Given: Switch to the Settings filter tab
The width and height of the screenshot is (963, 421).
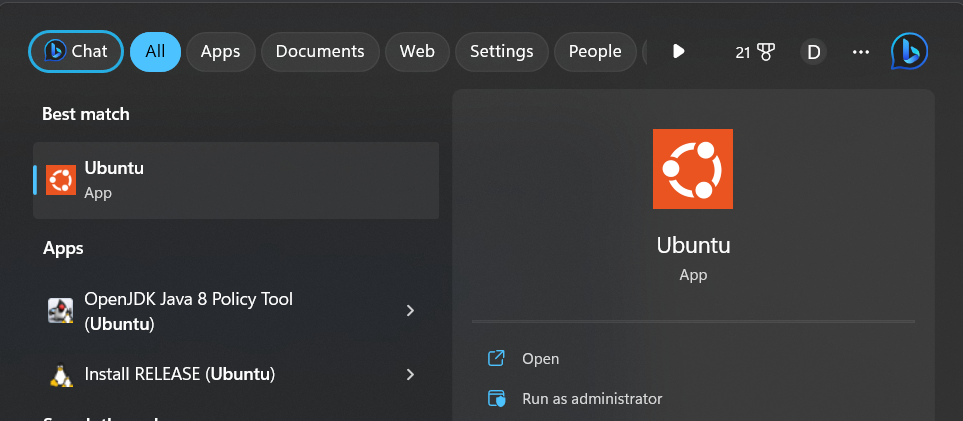Looking at the screenshot, I should [502, 52].
